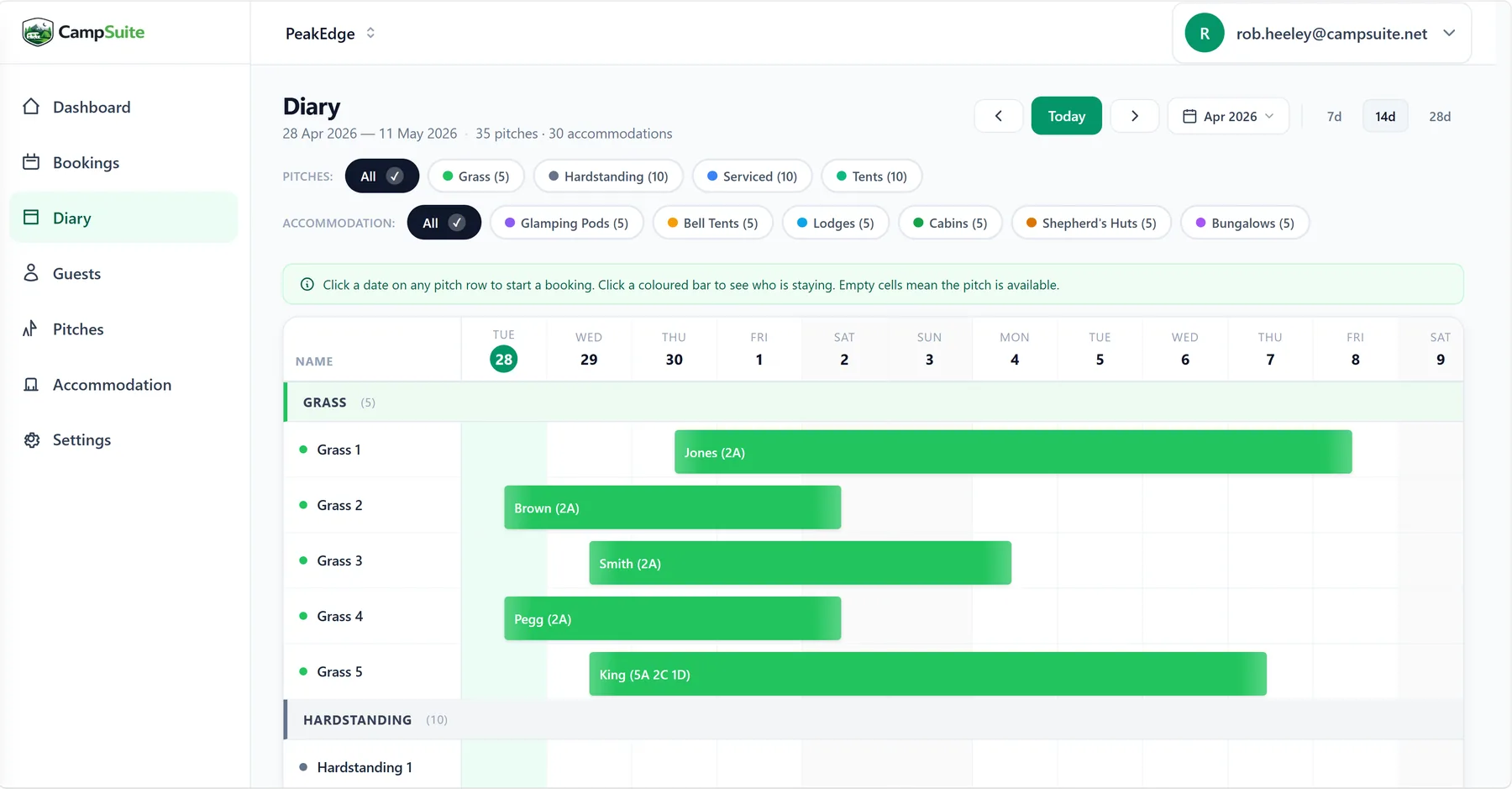Click the Accommodation building icon
Screen dimensions: 1512x789
point(31,384)
